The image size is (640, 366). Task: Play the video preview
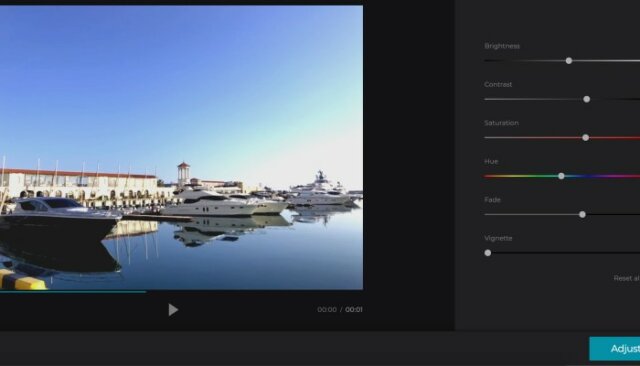click(x=173, y=310)
